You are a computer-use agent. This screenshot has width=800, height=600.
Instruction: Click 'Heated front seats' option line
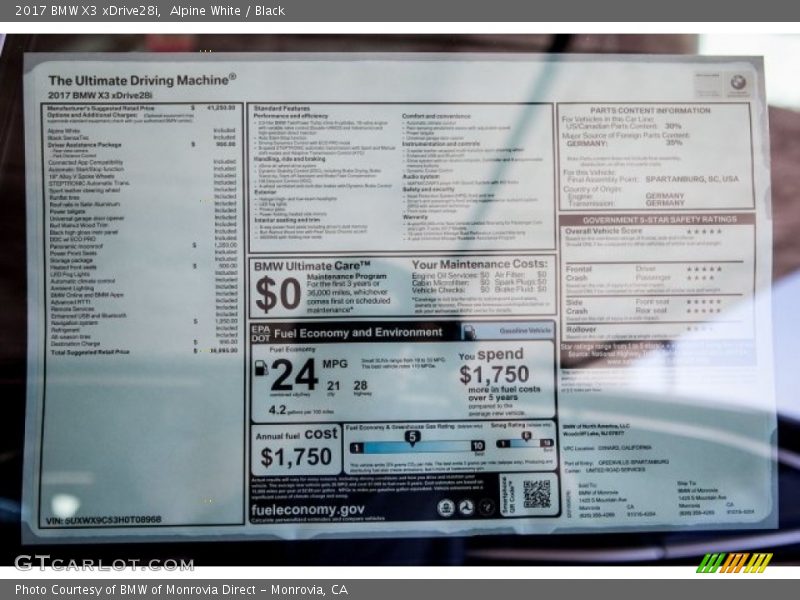point(143,267)
